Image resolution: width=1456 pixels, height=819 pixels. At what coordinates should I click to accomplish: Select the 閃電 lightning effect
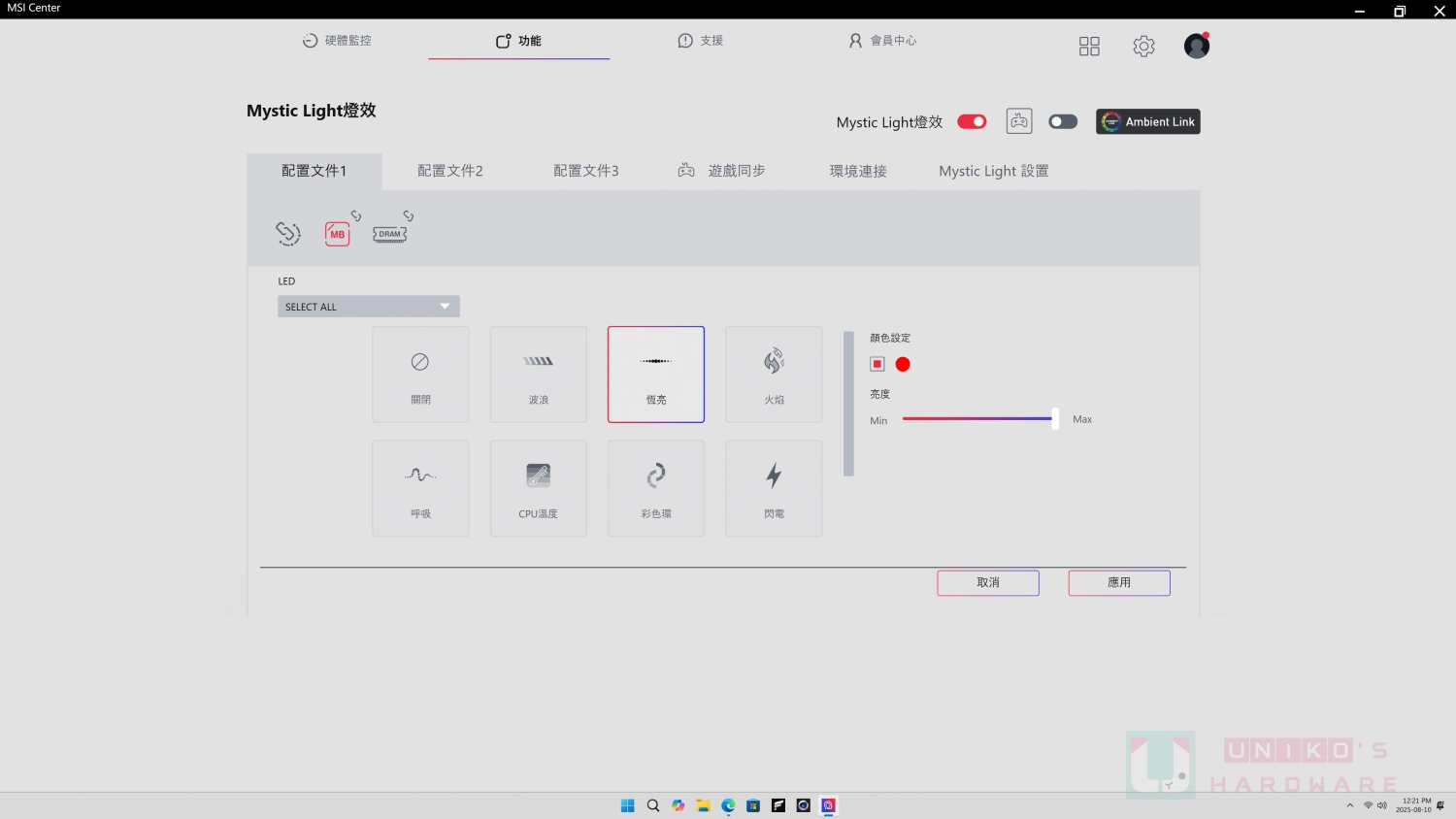774,489
